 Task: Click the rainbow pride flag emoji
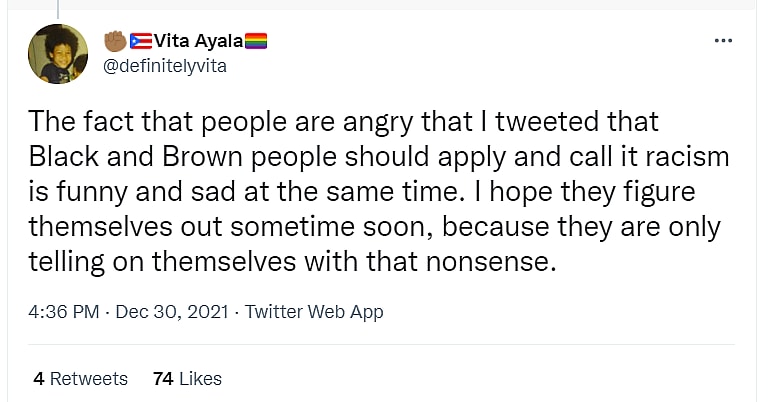click(x=257, y=41)
